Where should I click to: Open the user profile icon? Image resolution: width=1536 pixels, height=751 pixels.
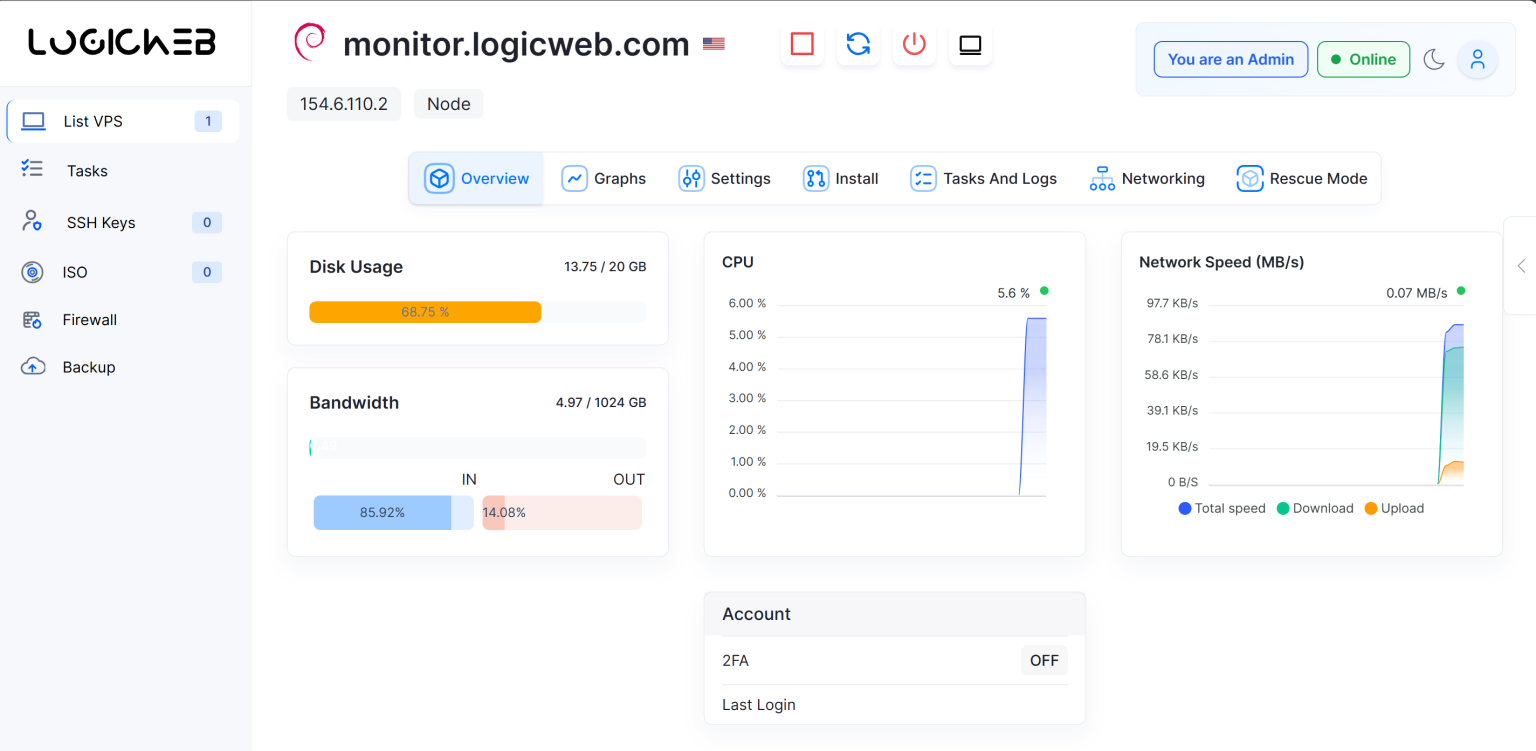(x=1478, y=59)
